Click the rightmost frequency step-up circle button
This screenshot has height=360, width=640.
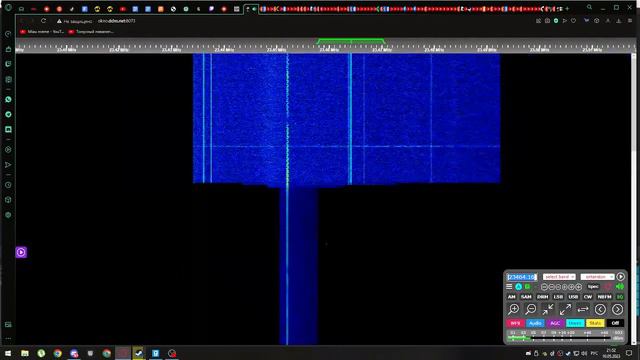click(x=578, y=287)
